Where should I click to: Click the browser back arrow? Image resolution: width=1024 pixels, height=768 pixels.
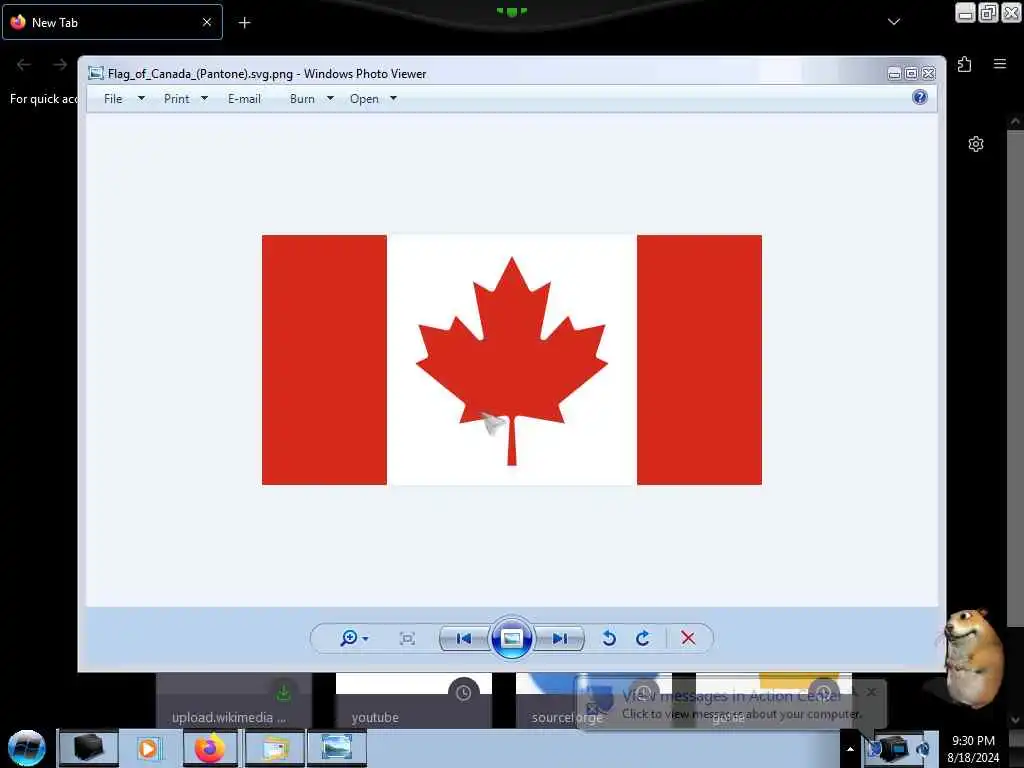point(24,64)
